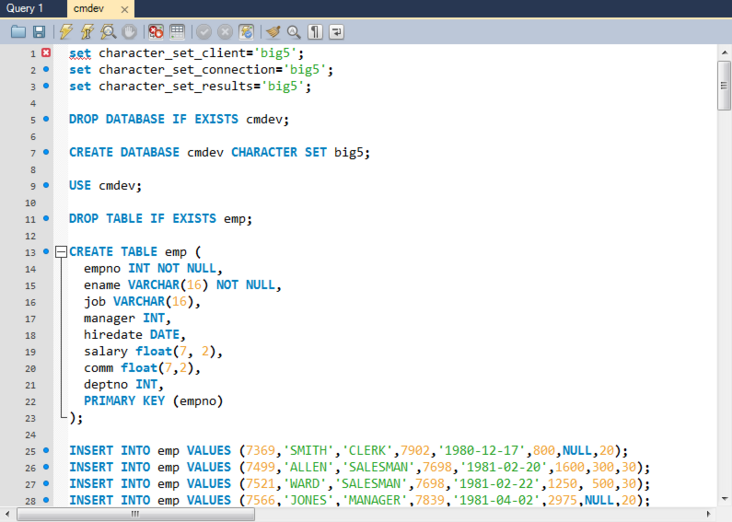
Task: Click the error marker on line 1
Action: [x=46, y=53]
